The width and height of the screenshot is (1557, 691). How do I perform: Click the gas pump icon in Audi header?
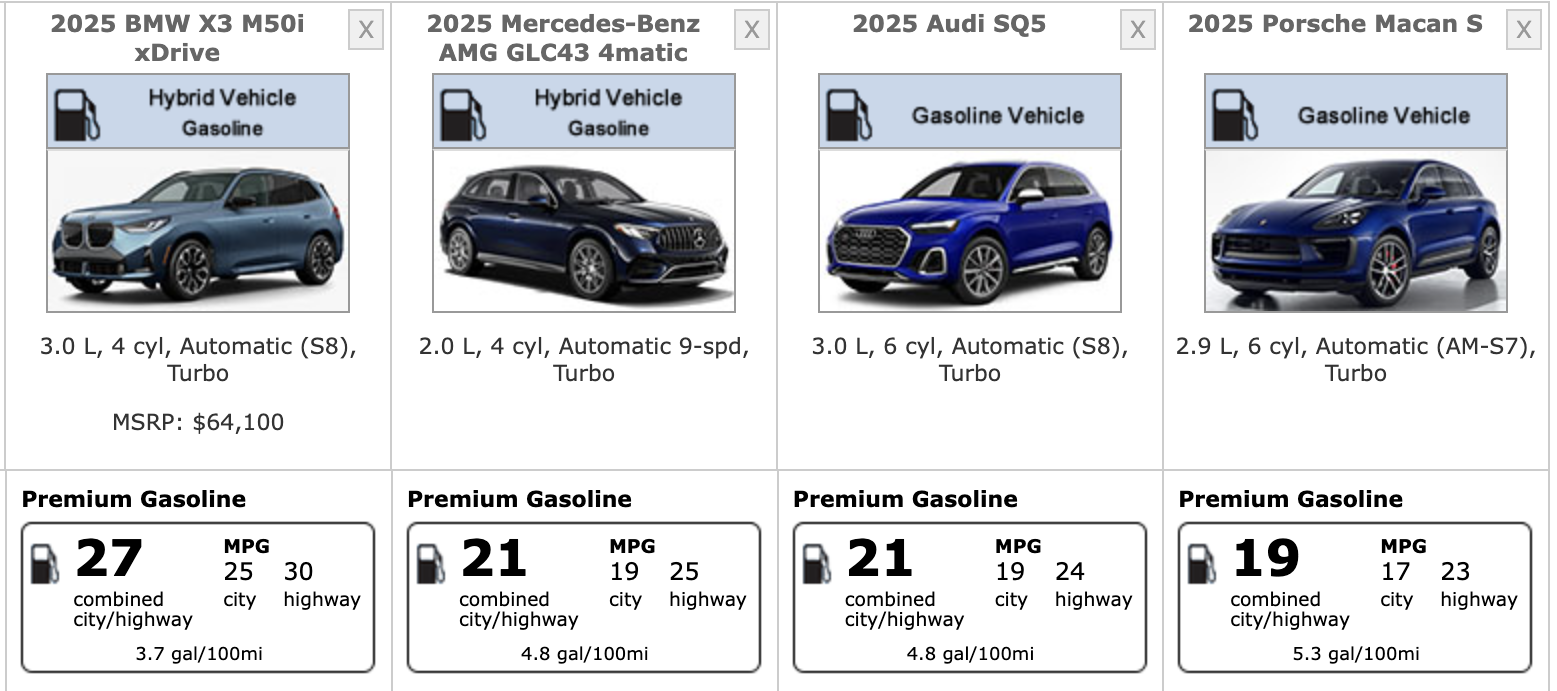[x=849, y=114]
